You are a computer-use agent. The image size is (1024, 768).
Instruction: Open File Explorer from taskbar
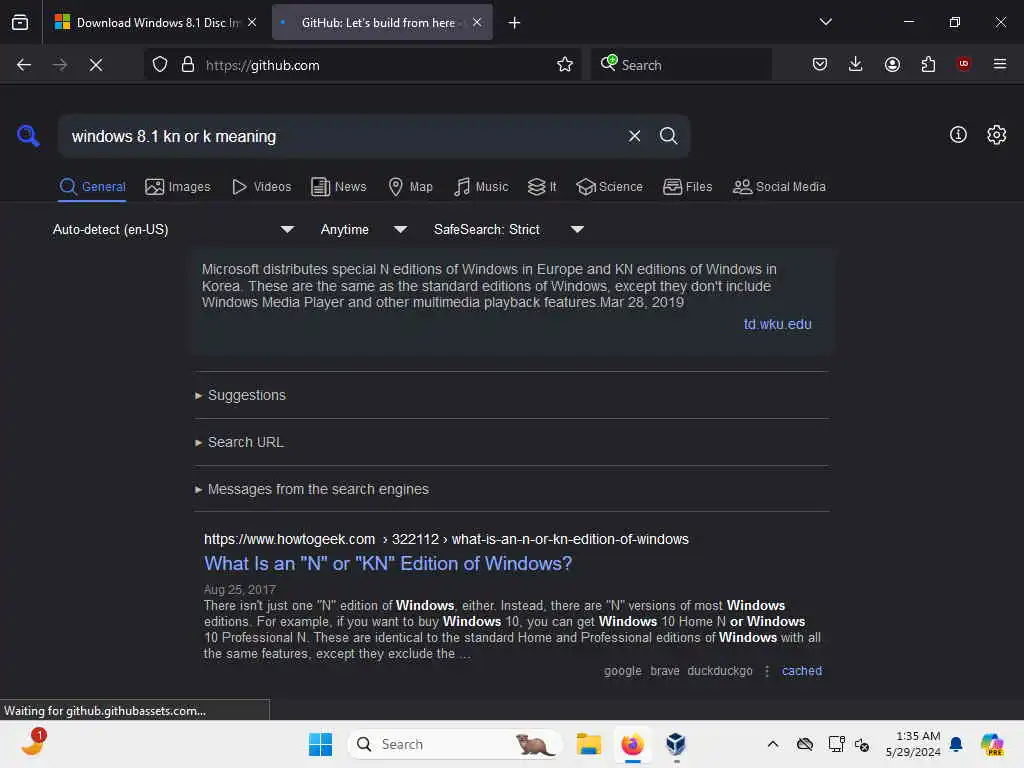click(x=588, y=744)
